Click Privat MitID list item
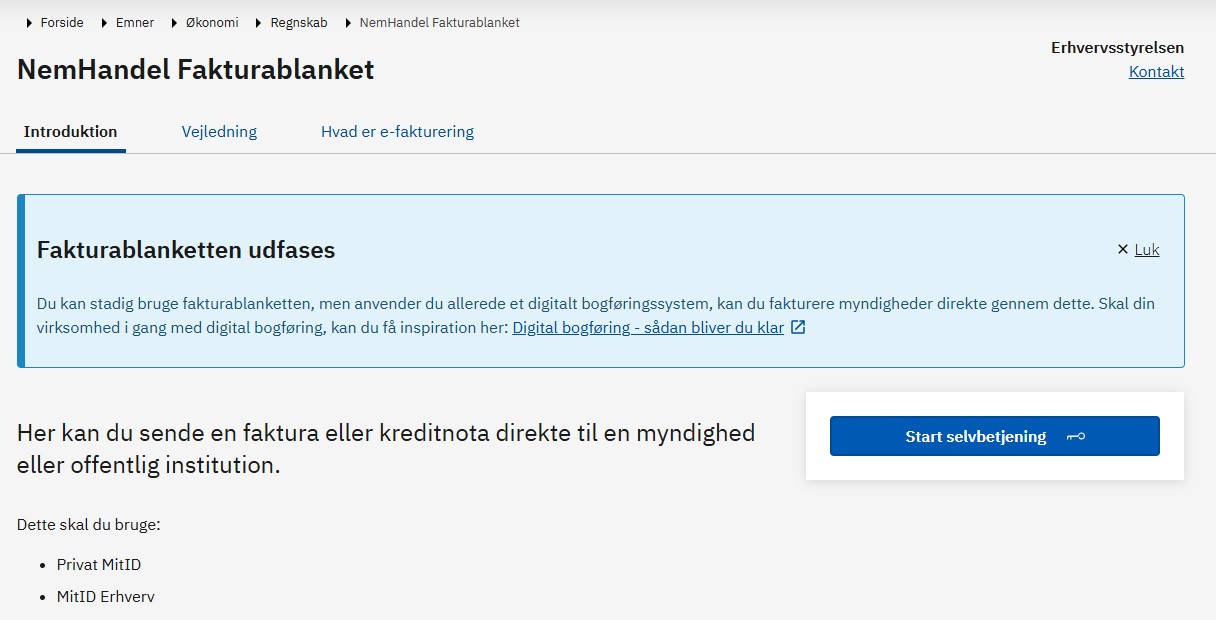This screenshot has height=620, width=1216. (99, 565)
